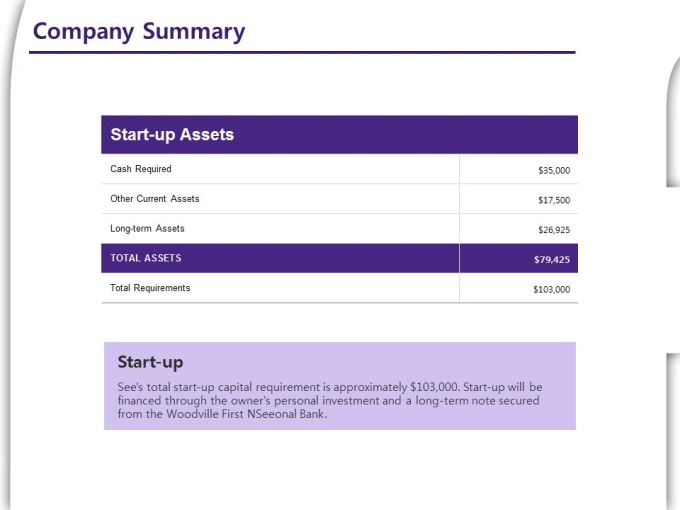Select the $35,000 value cell
Image resolution: width=680 pixels, height=510 pixels.
553,170
